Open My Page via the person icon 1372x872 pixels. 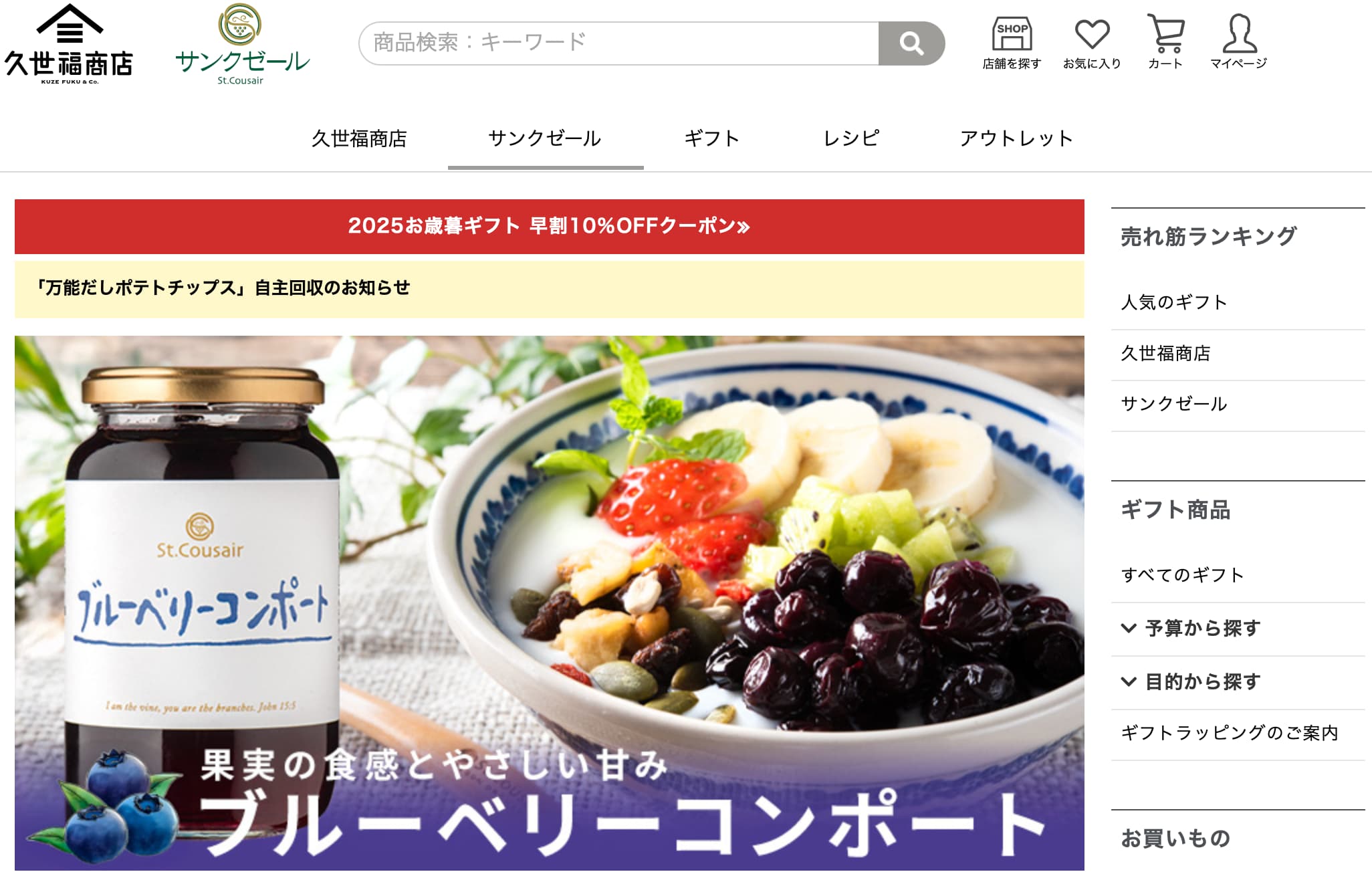click(1239, 43)
